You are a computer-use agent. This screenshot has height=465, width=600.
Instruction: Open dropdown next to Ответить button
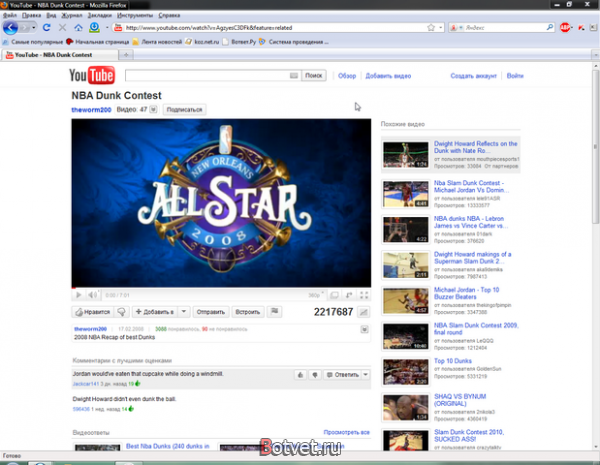tap(366, 375)
